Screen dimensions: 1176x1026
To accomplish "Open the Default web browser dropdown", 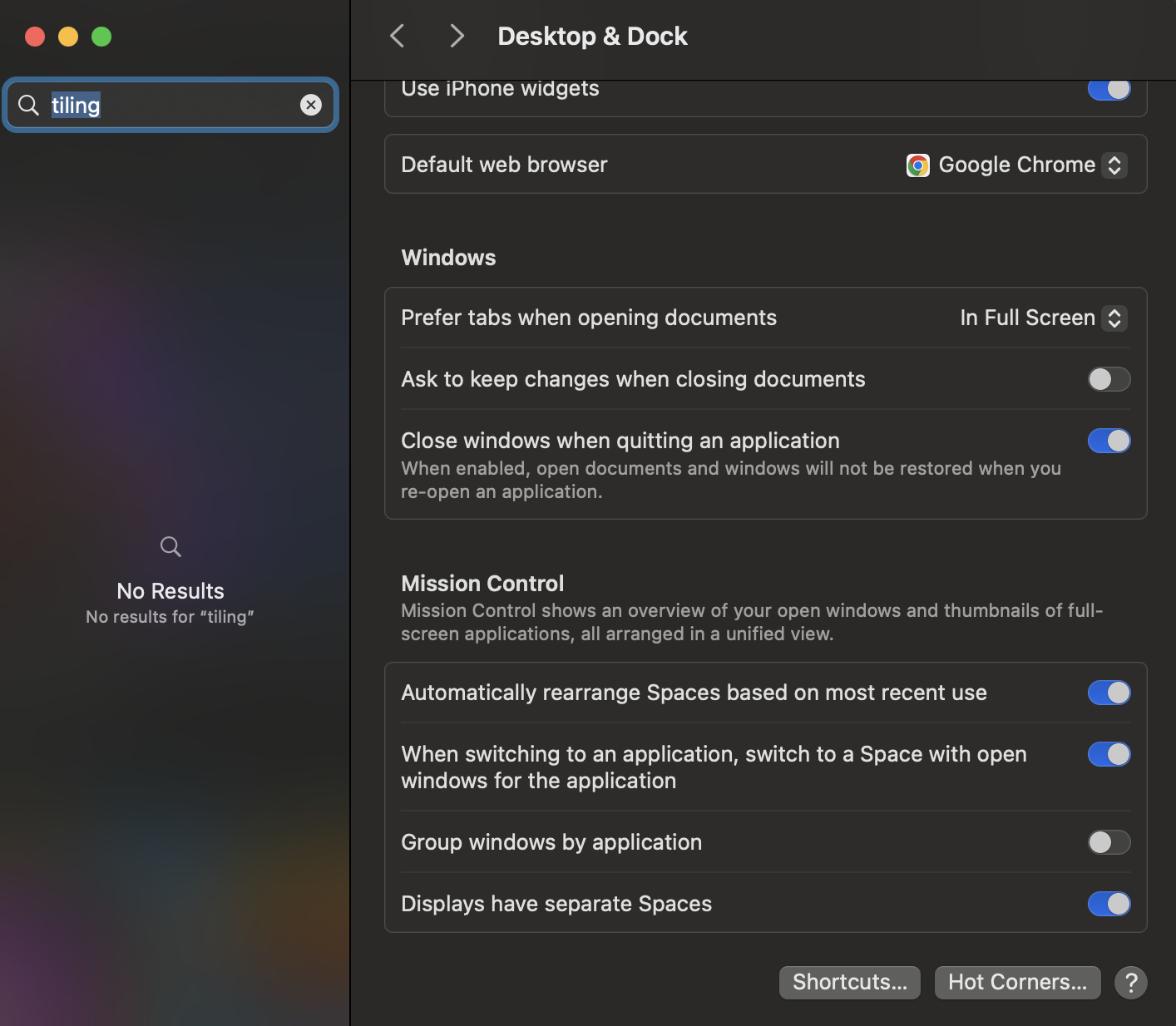I will click(x=1114, y=165).
